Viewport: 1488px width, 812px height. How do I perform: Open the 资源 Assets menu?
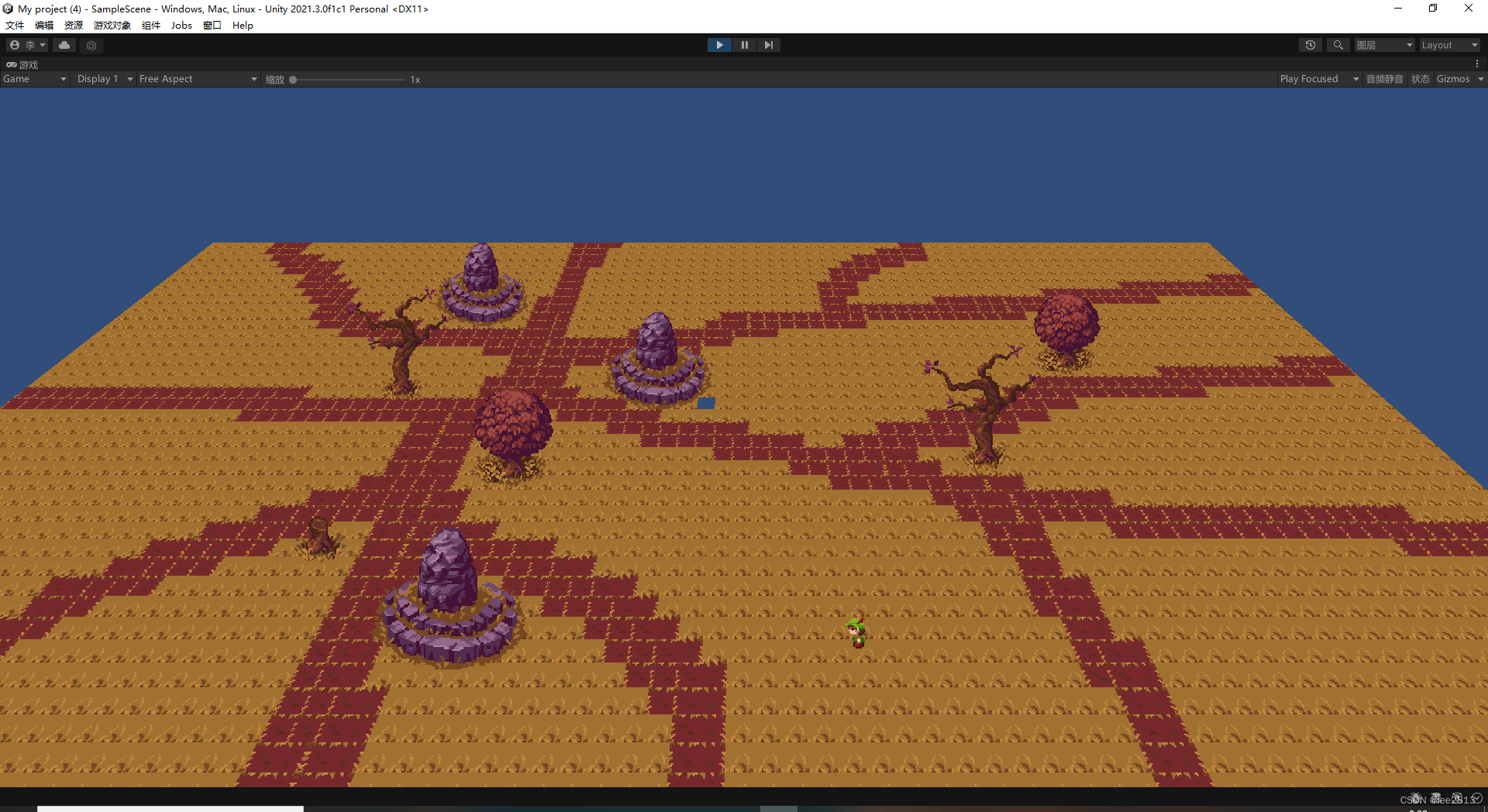point(74,25)
